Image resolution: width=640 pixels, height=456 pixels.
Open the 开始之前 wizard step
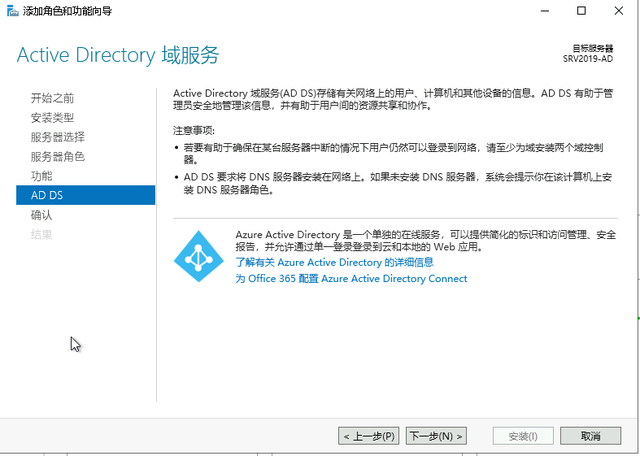tap(52, 98)
